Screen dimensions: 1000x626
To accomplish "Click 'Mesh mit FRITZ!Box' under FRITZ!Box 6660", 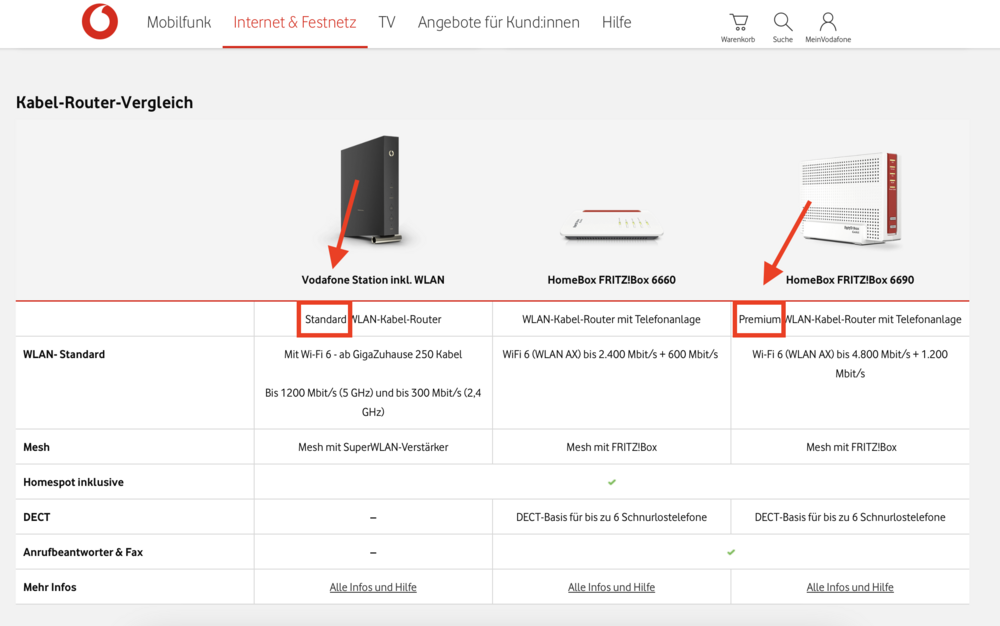I will pos(612,448).
